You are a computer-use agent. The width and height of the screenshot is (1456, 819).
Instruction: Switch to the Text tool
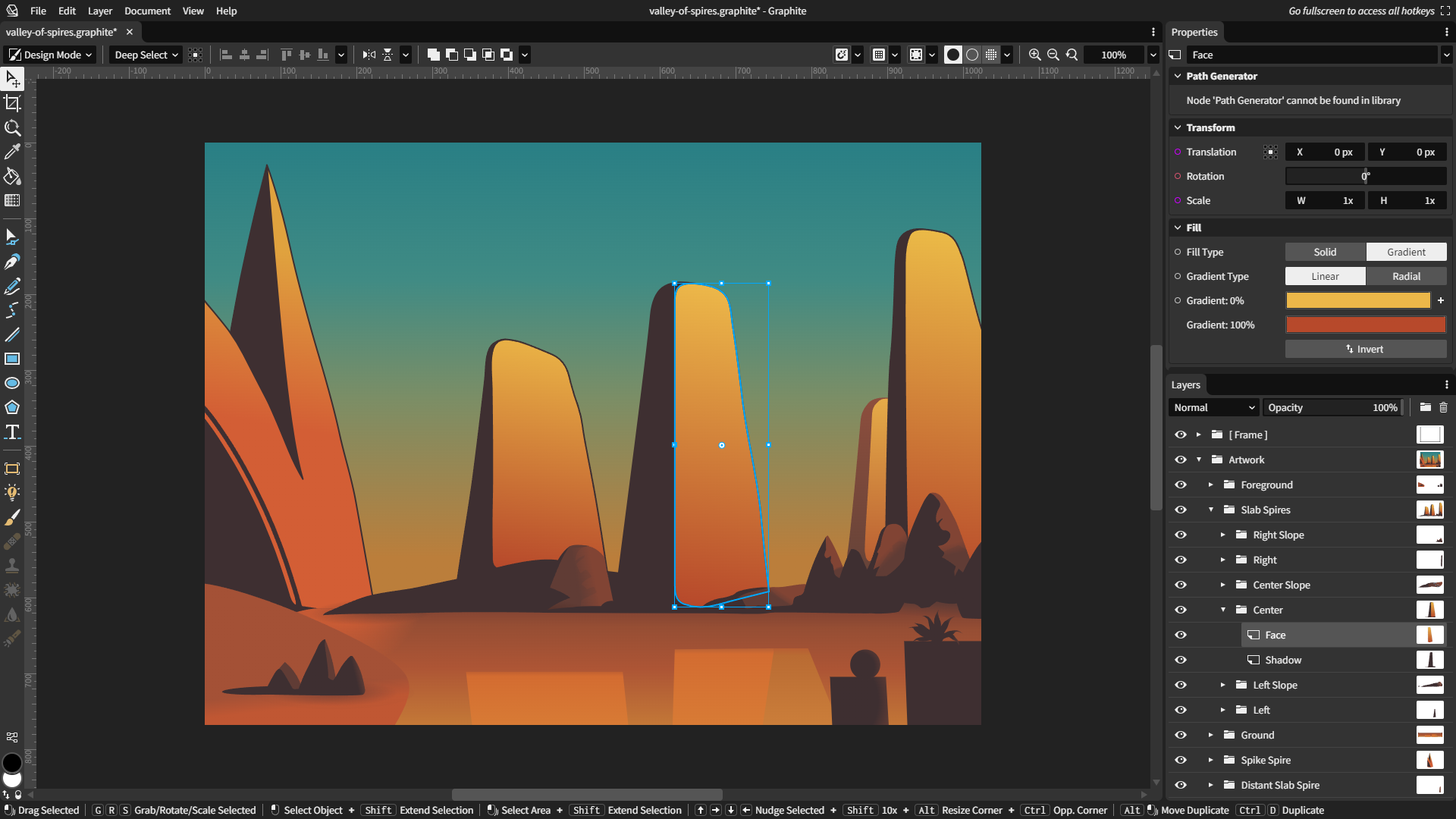click(12, 431)
